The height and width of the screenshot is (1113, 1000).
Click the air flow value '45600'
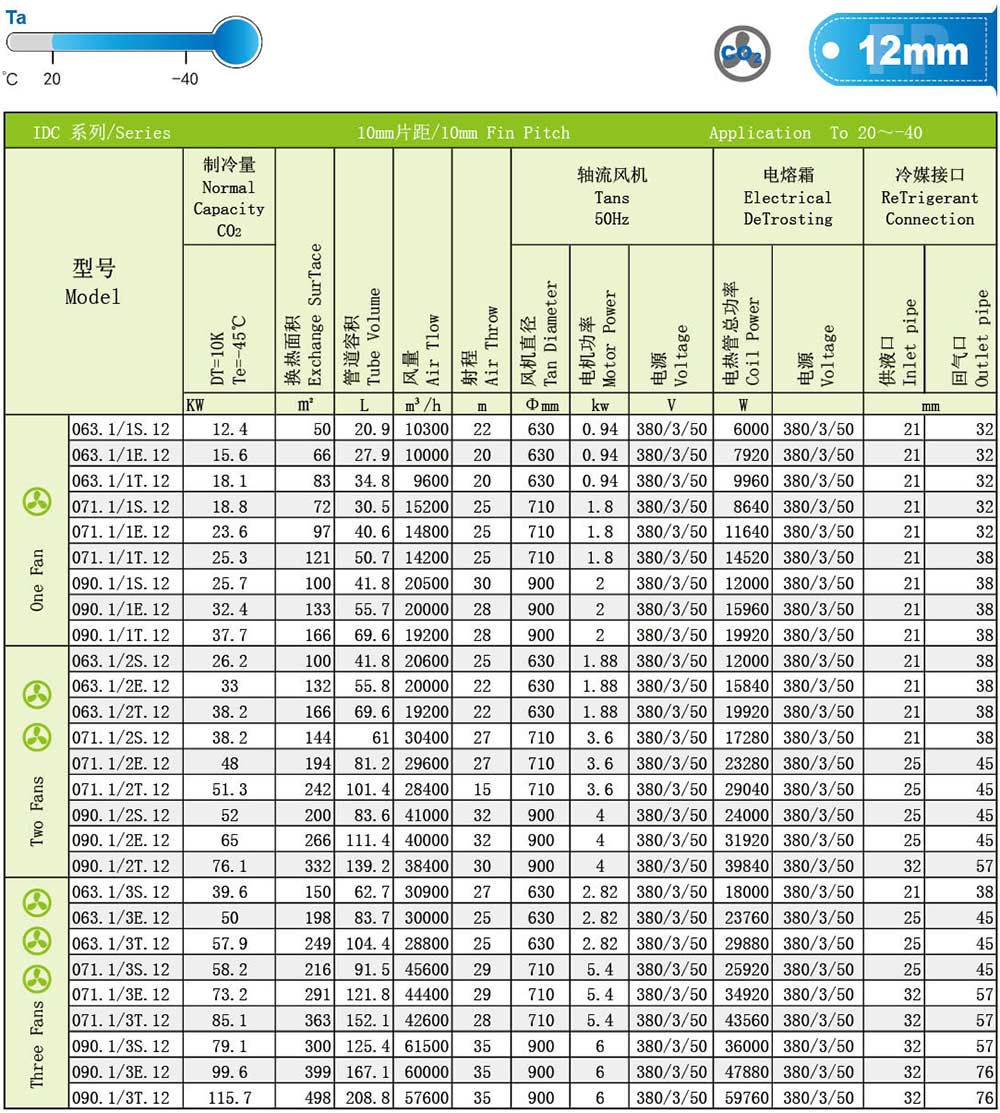click(427, 970)
